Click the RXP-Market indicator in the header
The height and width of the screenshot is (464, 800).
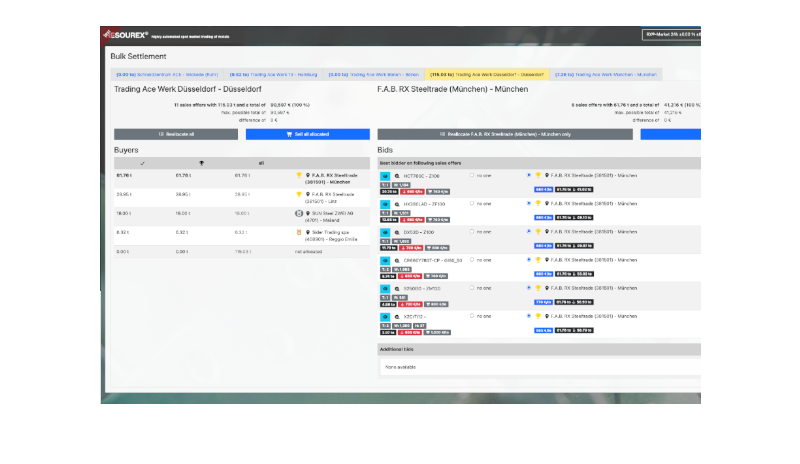[x=671, y=35]
